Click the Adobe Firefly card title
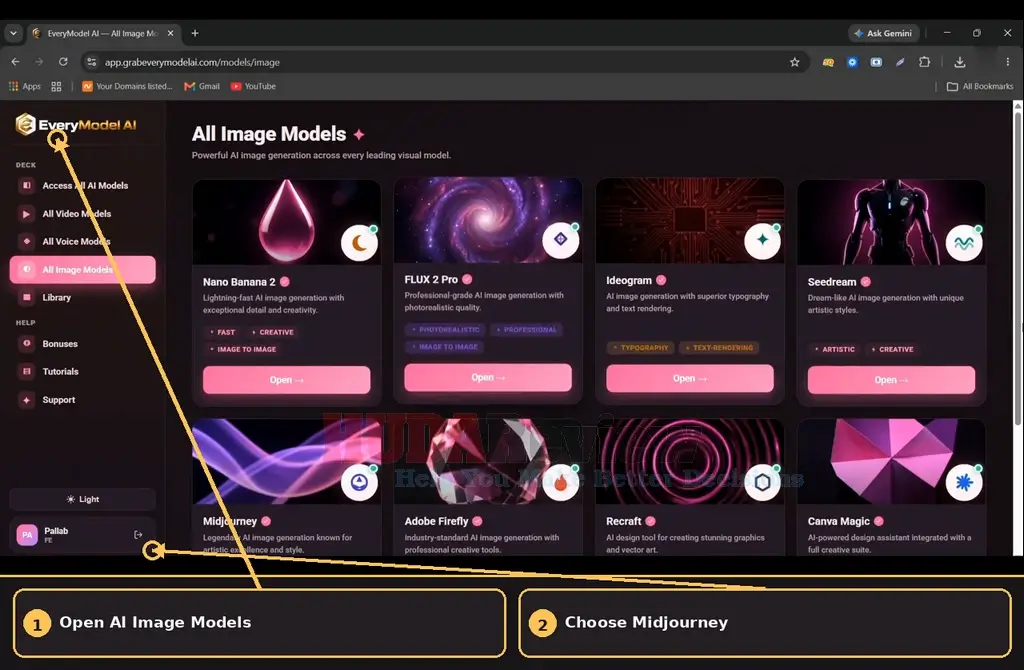This screenshot has height=670, width=1024. point(436,521)
